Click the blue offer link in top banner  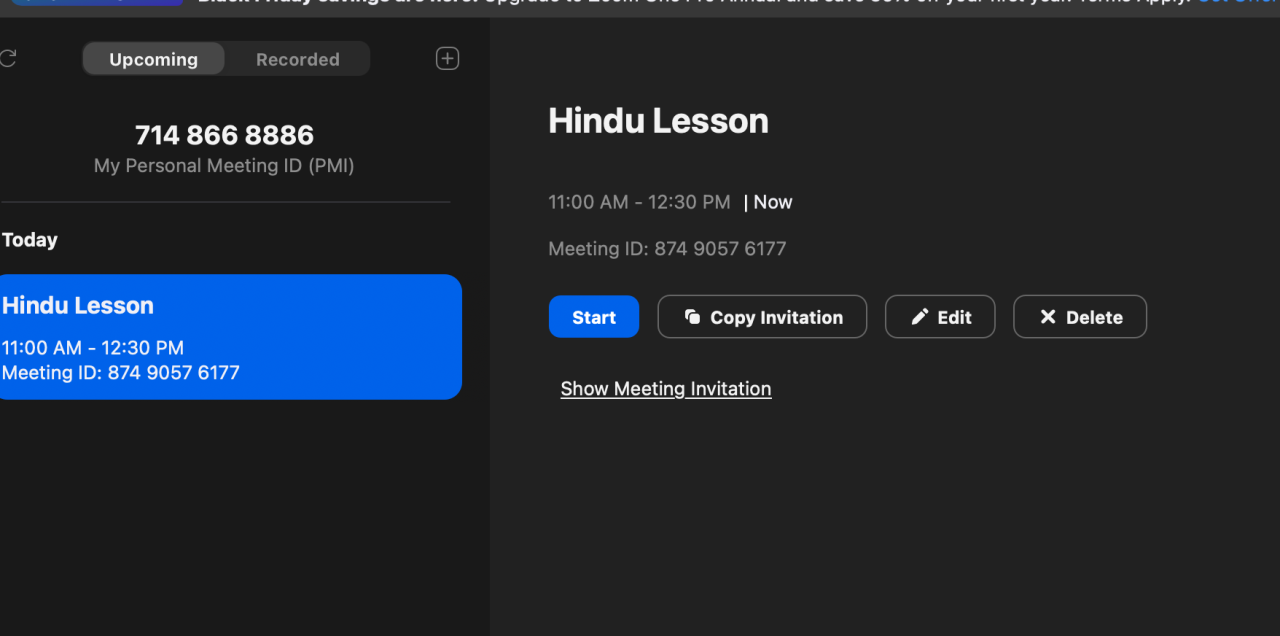tap(1238, 3)
